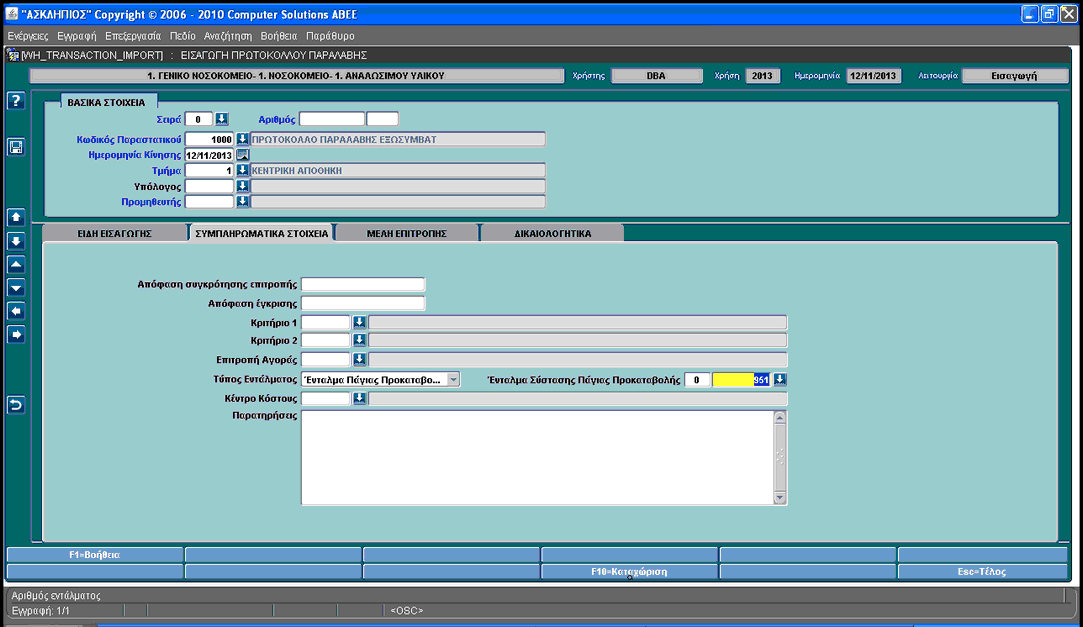Open the Παράθυρο menu
The image size is (1083, 627).
click(x=330, y=36)
